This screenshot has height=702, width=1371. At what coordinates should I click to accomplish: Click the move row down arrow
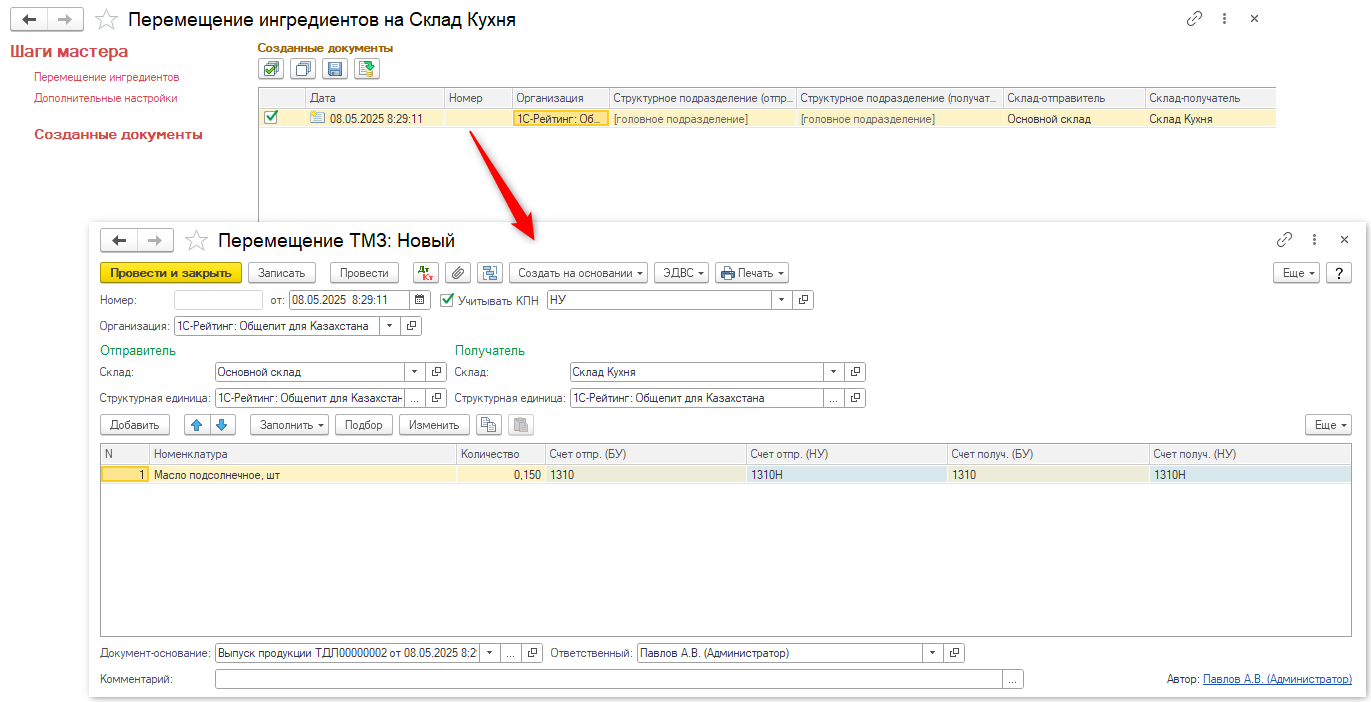222,425
